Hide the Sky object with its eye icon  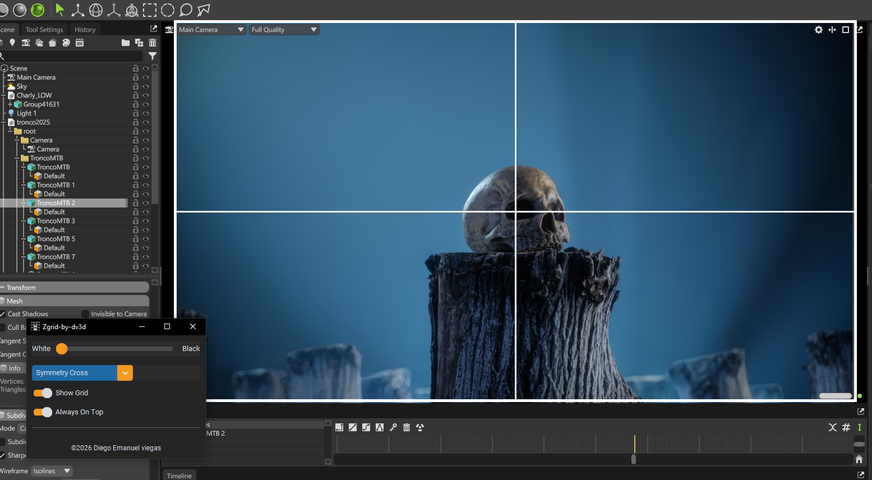click(146, 86)
